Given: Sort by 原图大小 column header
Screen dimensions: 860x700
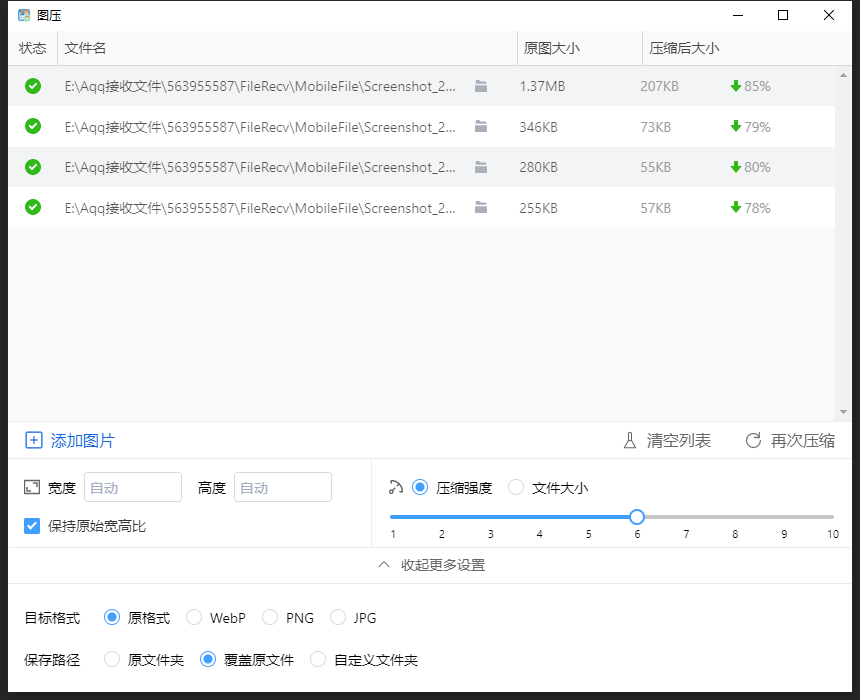Looking at the screenshot, I should point(551,48).
